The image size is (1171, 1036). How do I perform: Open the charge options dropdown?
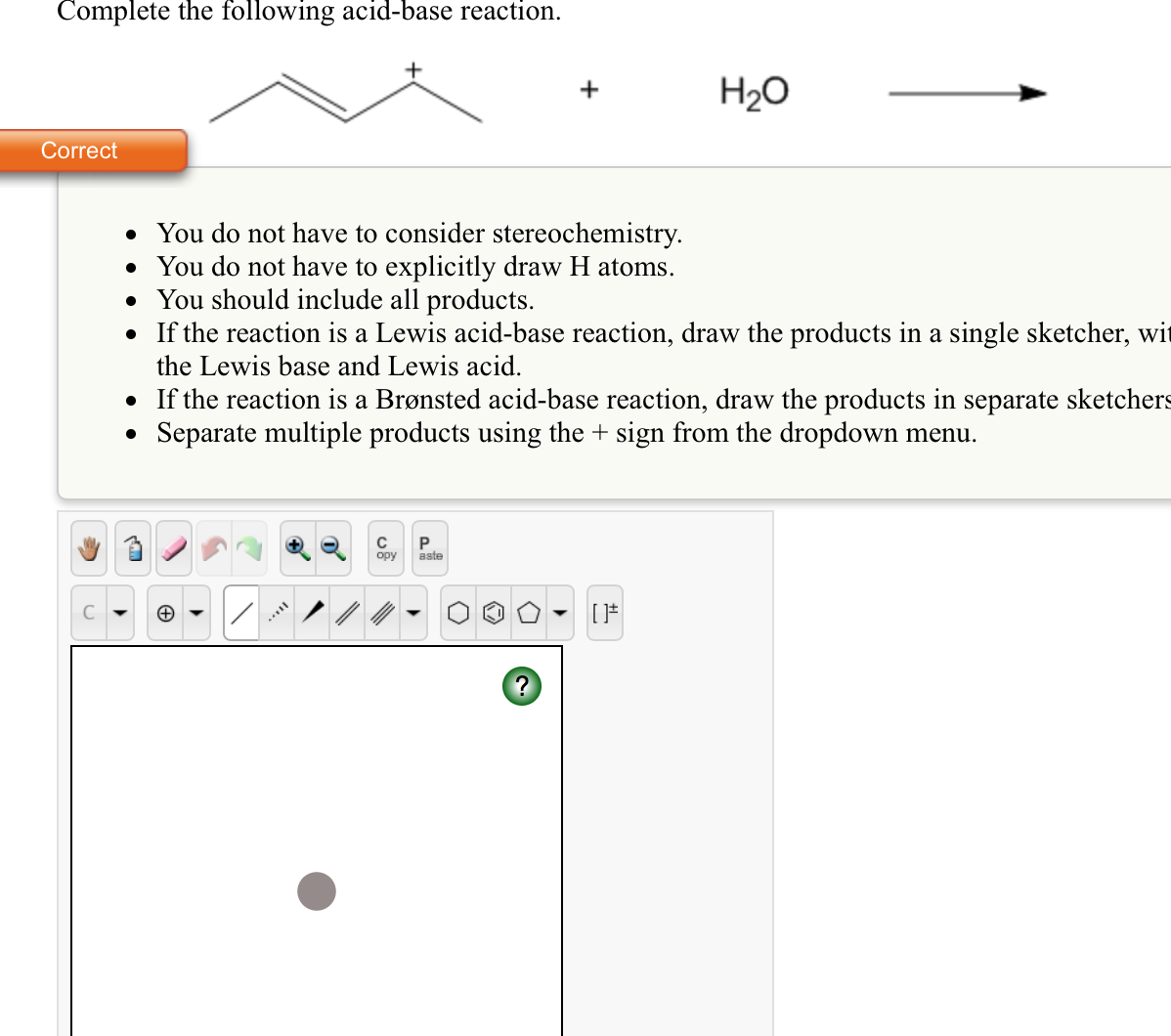196,613
